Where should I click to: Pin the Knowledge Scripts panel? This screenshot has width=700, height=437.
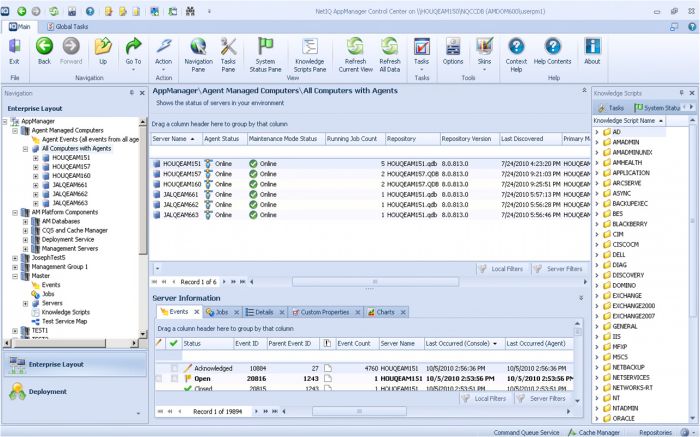click(682, 93)
